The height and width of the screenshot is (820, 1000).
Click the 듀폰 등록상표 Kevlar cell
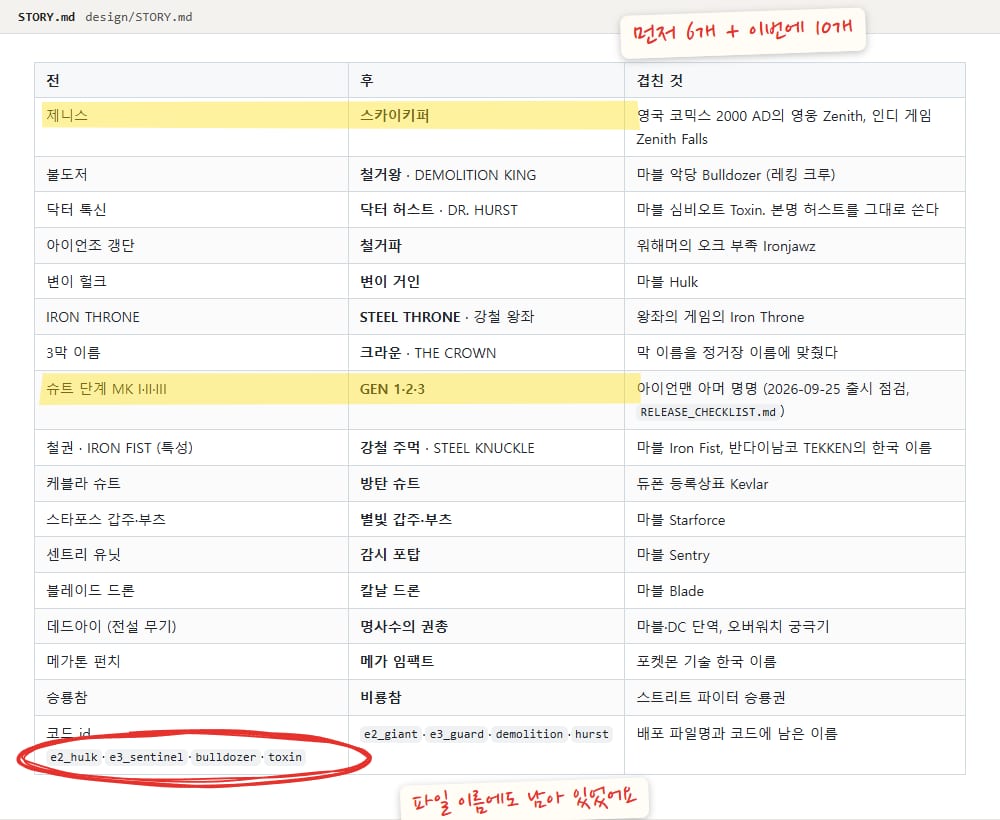[x=795, y=483]
